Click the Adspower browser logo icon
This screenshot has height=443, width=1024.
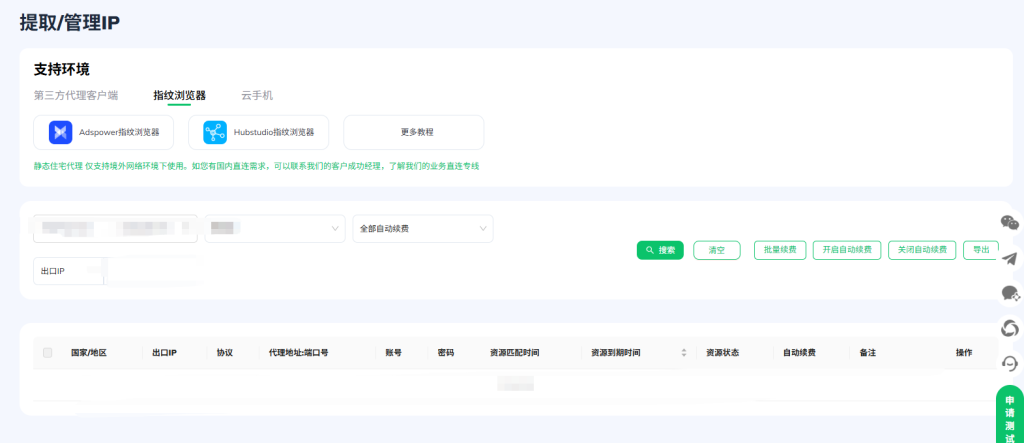[x=61, y=132]
